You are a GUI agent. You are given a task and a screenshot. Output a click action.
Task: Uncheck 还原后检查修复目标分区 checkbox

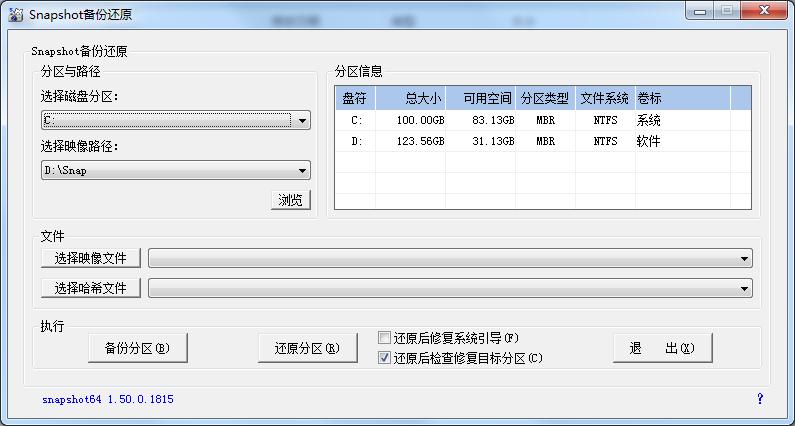(x=385, y=357)
